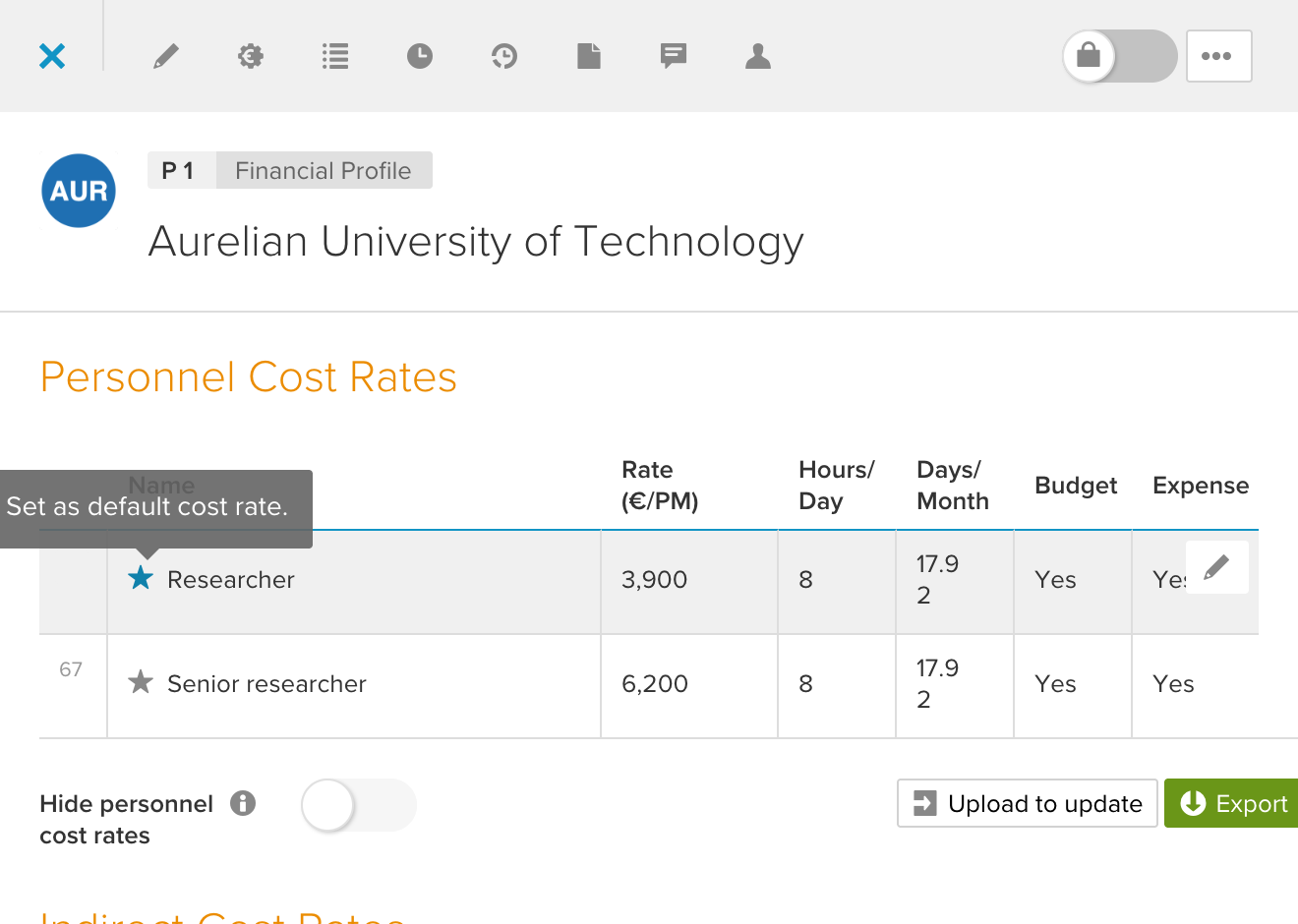Viewport: 1298px width, 924px height.
Task: Open the gear settings icon
Action: click(x=251, y=56)
